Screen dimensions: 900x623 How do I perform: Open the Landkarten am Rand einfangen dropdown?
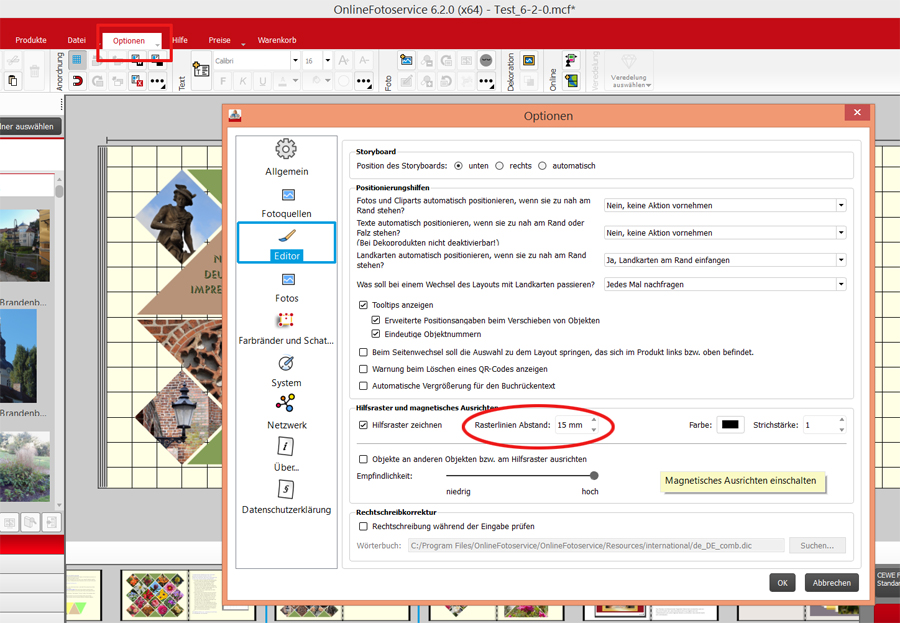[x=725, y=260]
